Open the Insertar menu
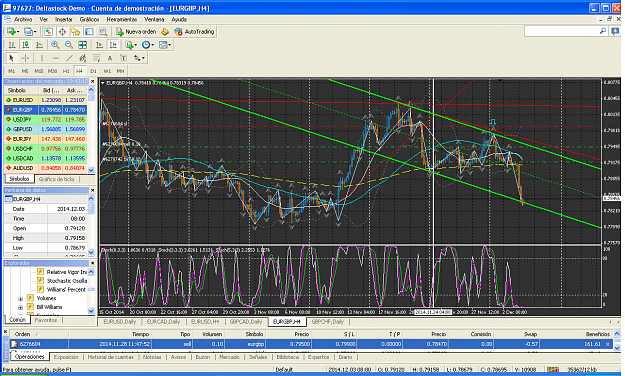Screen dimensions: 625x376 [x=63, y=19]
